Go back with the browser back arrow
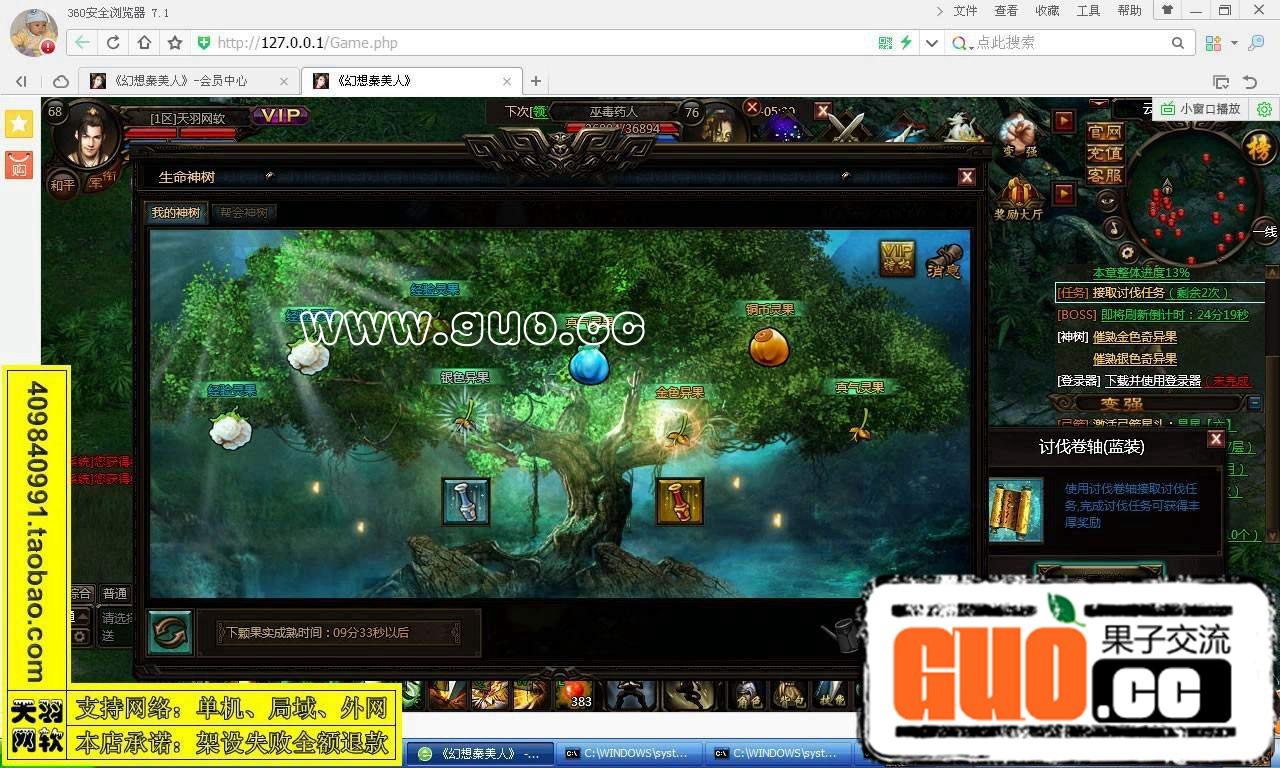Screen dimensions: 1280x768 click(82, 43)
